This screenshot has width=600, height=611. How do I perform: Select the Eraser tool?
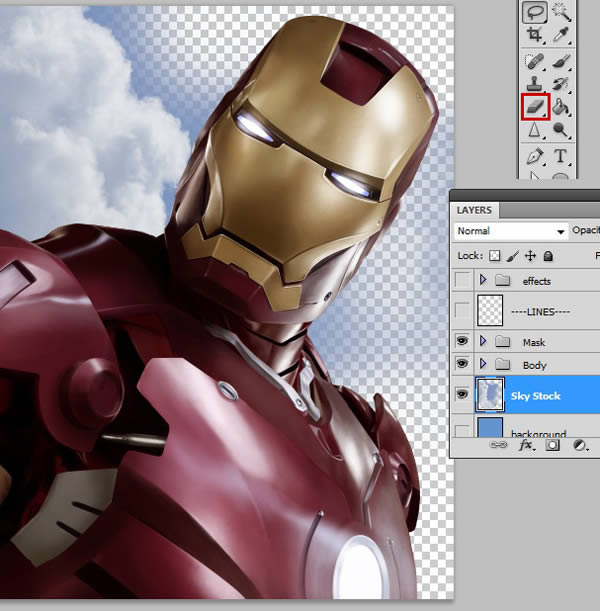[x=535, y=106]
